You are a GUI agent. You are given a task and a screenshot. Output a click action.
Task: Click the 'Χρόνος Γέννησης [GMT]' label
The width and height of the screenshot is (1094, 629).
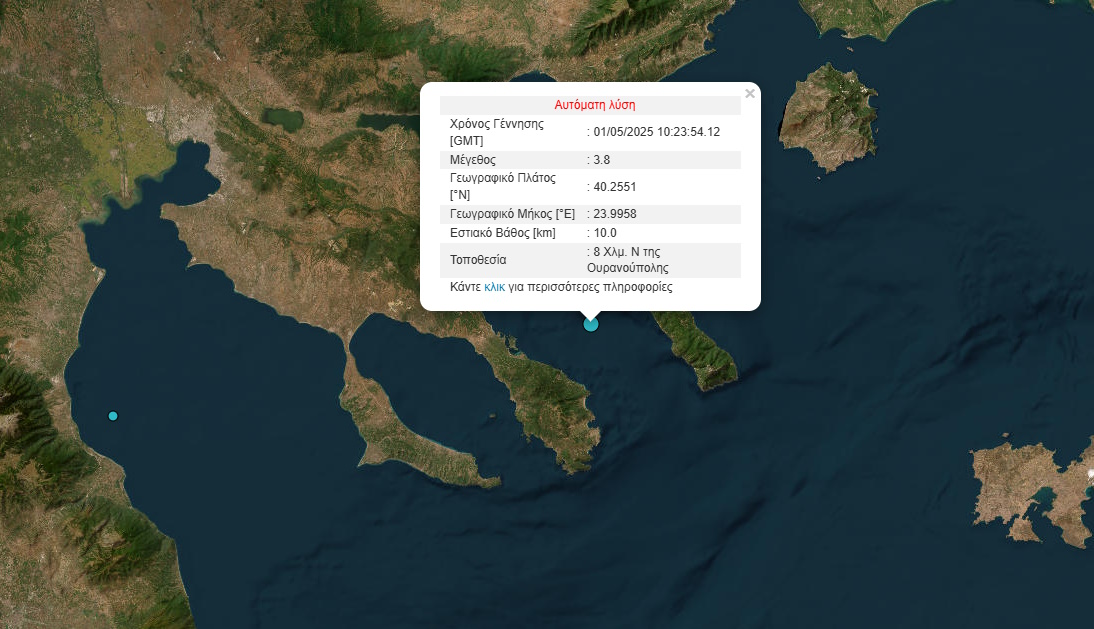coord(497,132)
